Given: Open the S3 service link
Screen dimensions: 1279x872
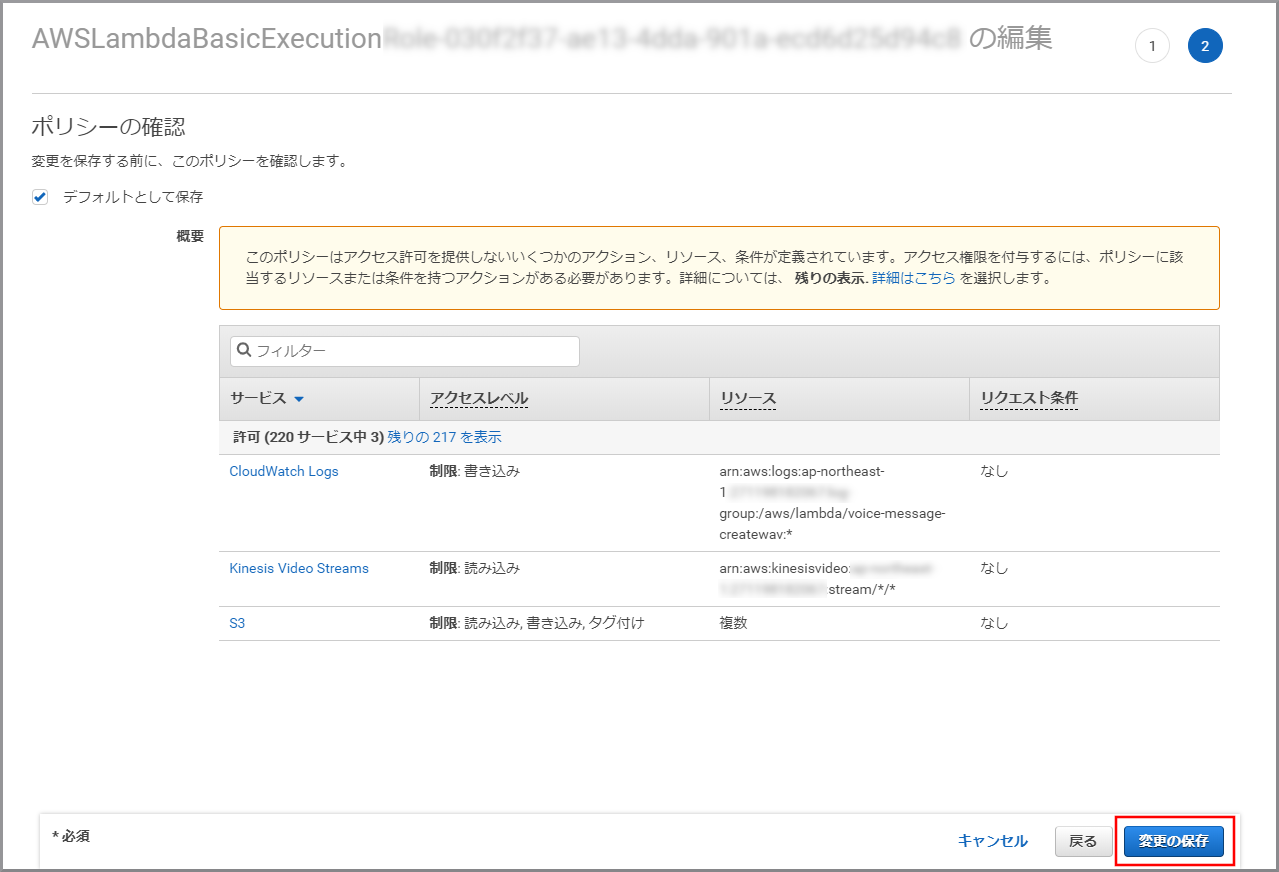Looking at the screenshot, I should pos(237,623).
